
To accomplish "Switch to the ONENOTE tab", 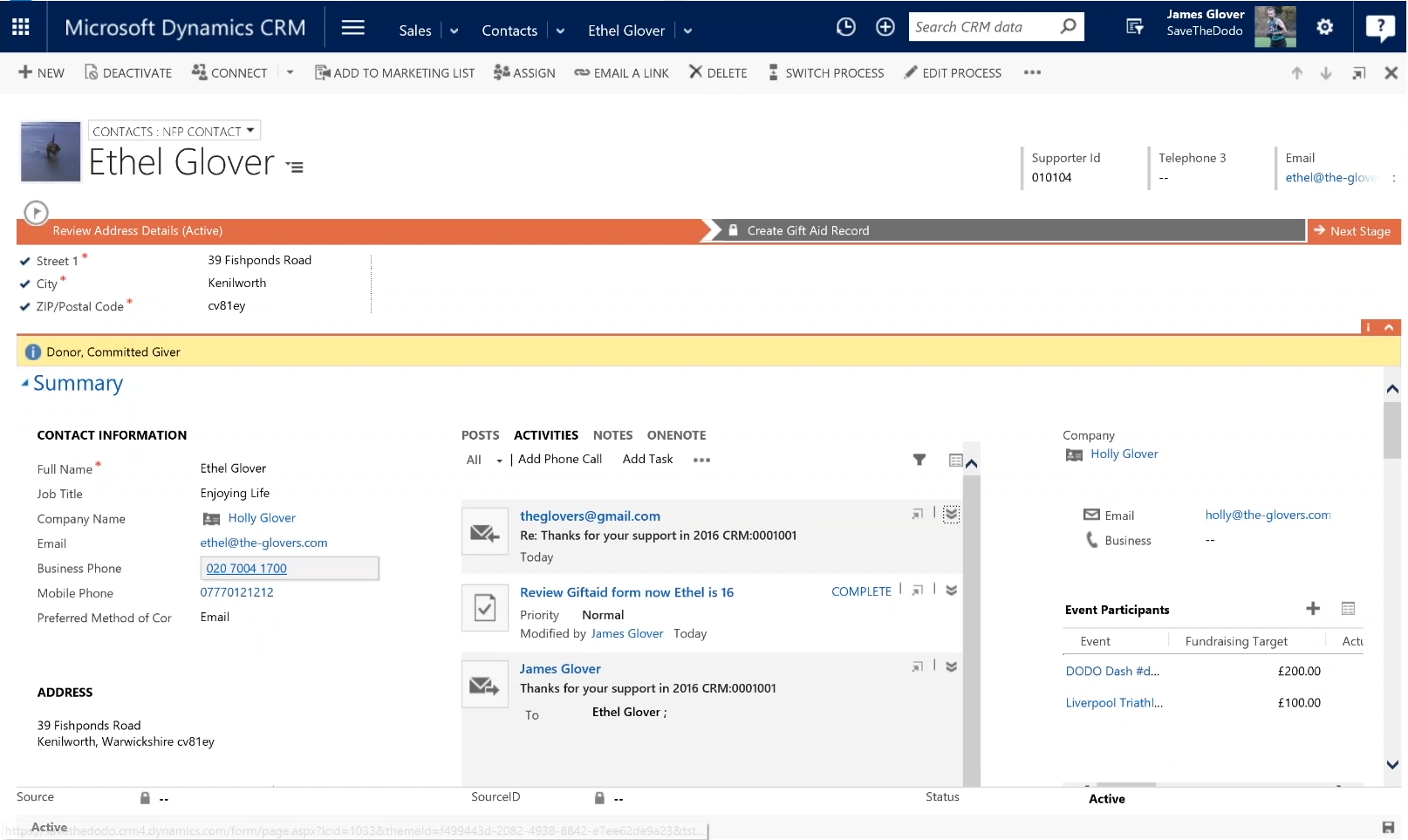I will [676, 435].
